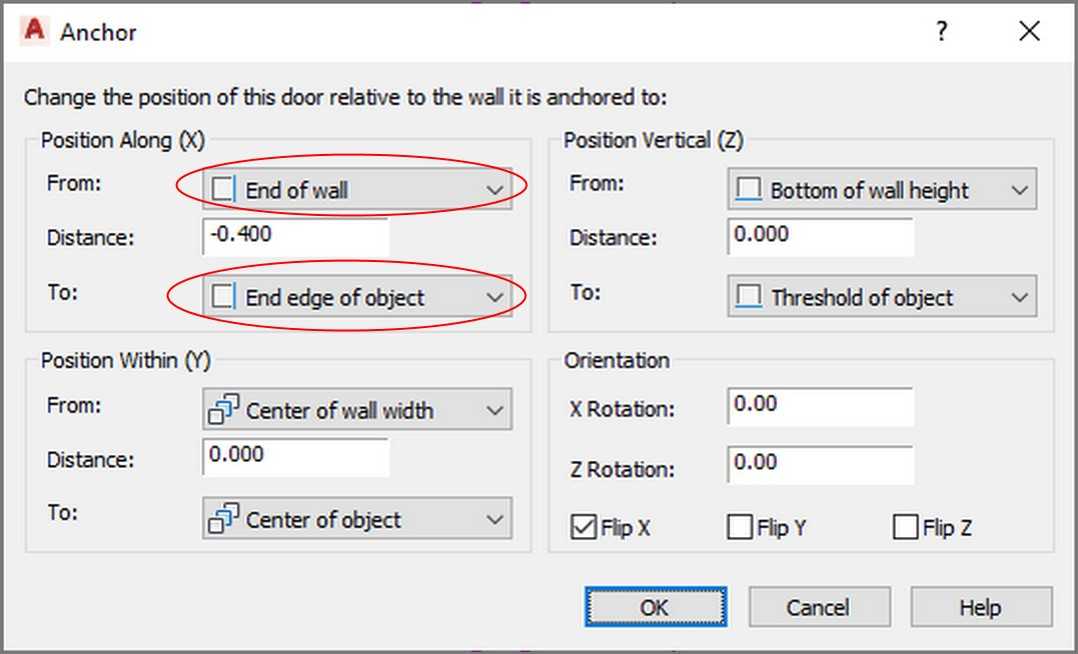Open the Position Within To dropdown arrow
1078x654 pixels.
point(494,520)
